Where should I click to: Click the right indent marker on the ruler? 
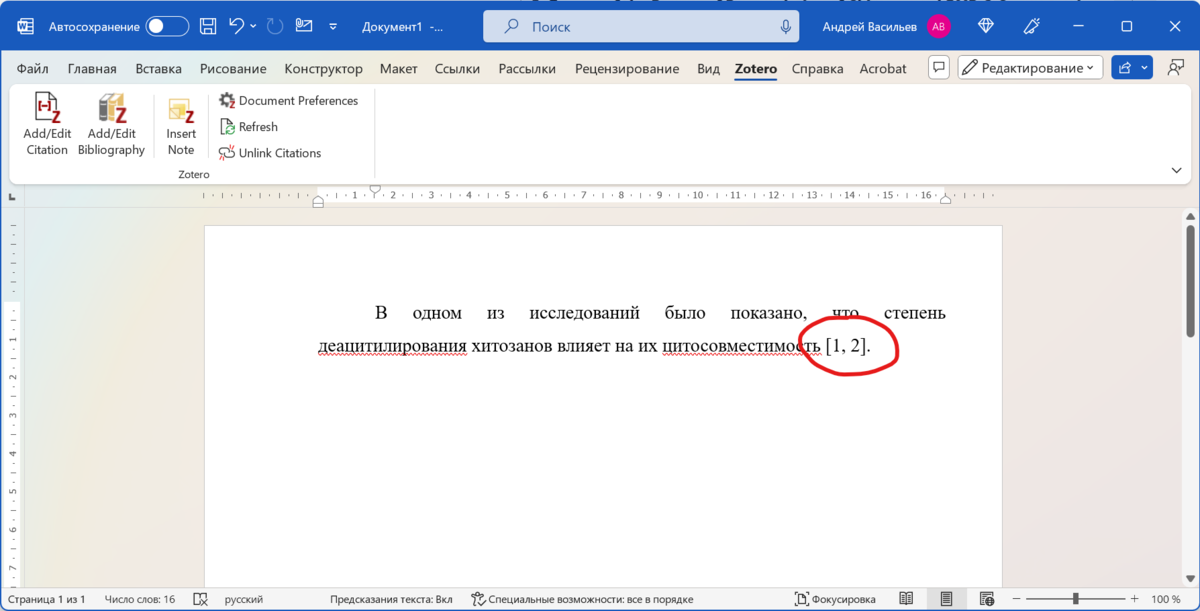pos(945,200)
